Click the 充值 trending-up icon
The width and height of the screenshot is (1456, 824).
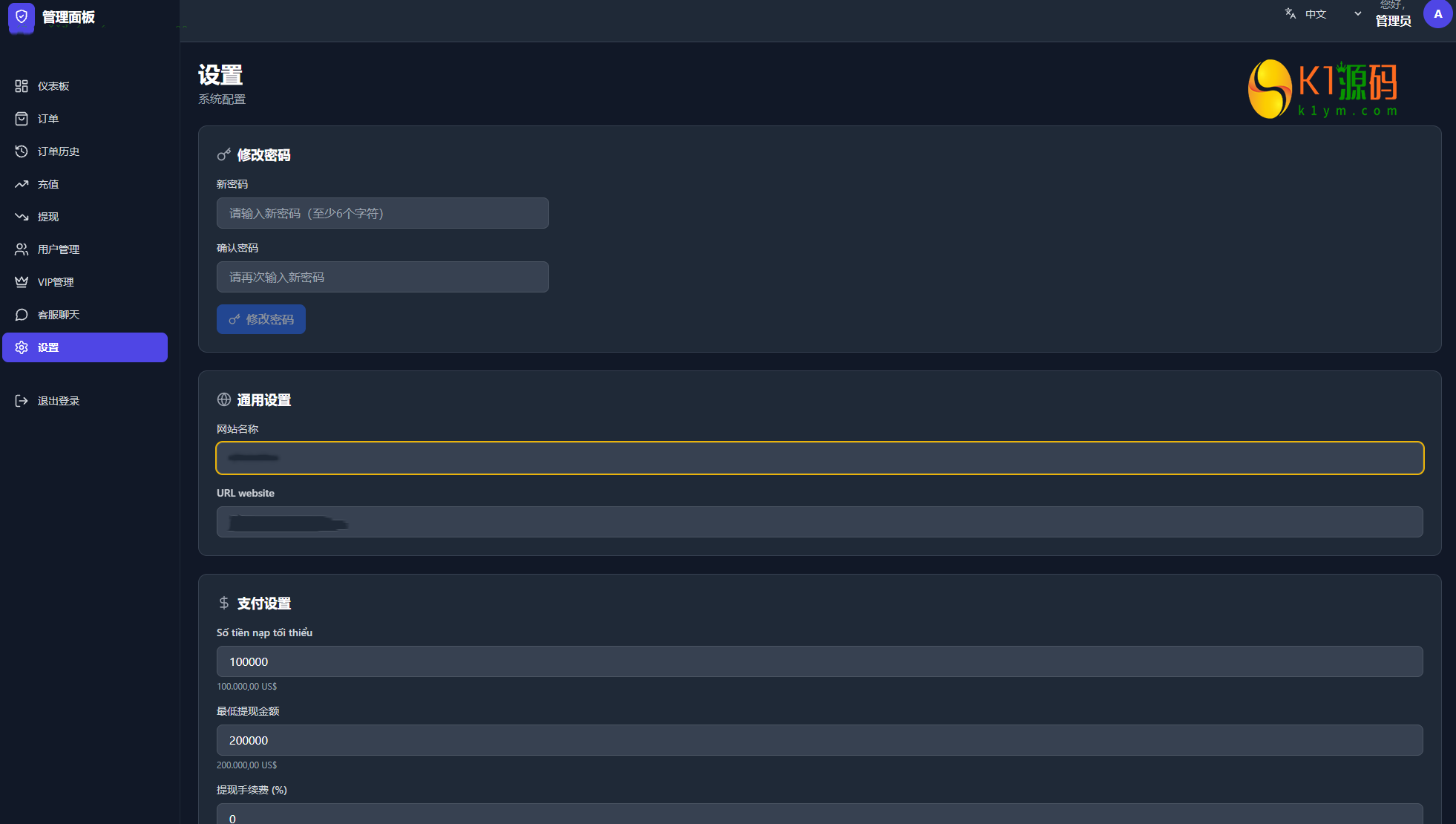pos(22,184)
